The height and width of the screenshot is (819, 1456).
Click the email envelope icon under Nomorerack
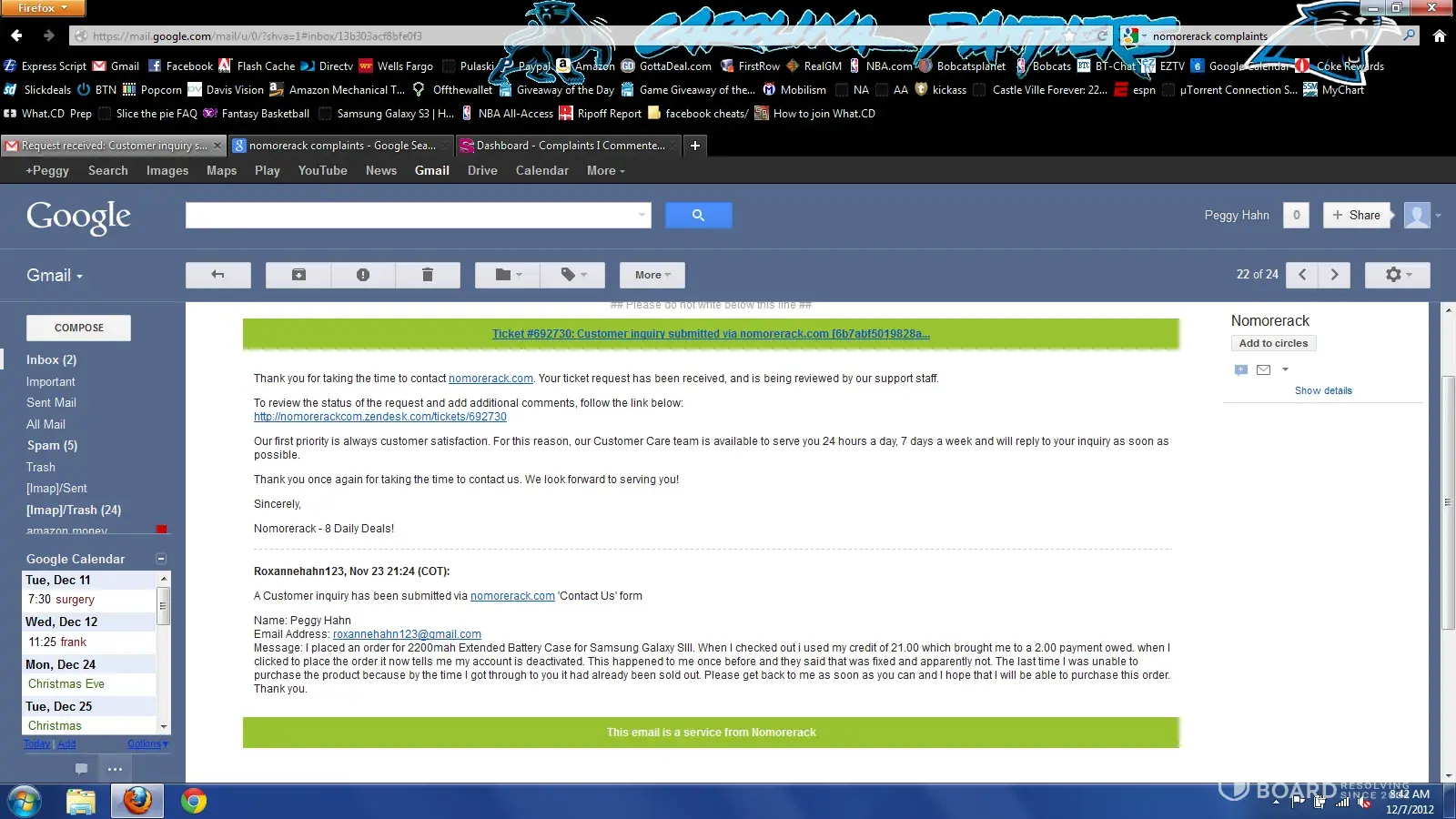coord(1263,369)
